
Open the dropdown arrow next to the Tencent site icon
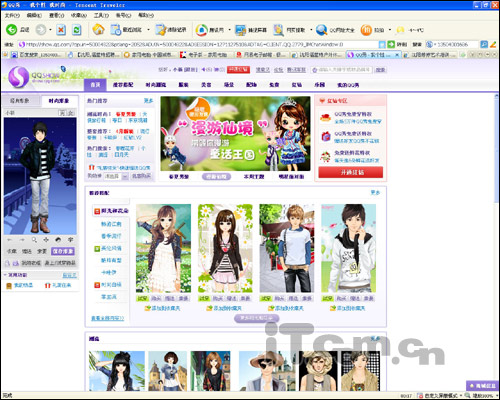point(229,30)
